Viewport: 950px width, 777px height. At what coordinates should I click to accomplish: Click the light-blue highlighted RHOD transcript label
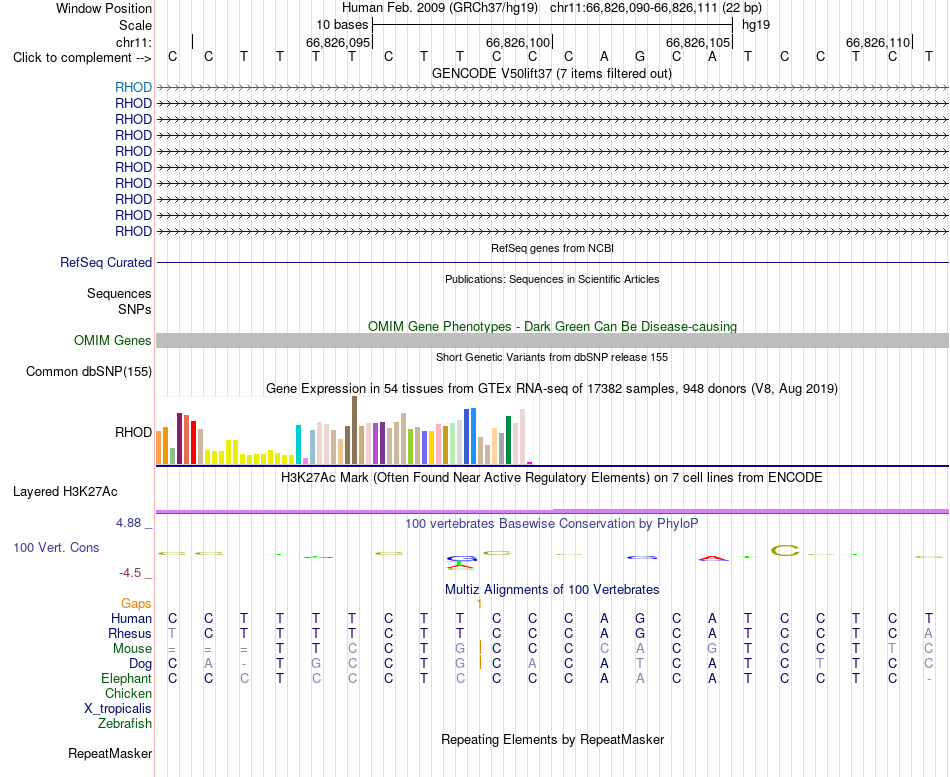click(133, 87)
